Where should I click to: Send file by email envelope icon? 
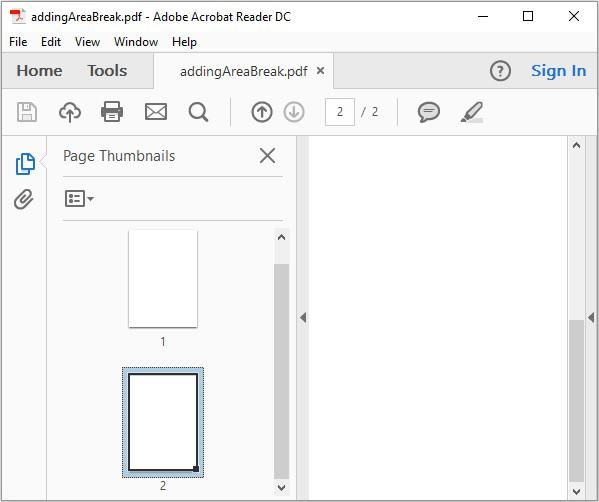(156, 112)
